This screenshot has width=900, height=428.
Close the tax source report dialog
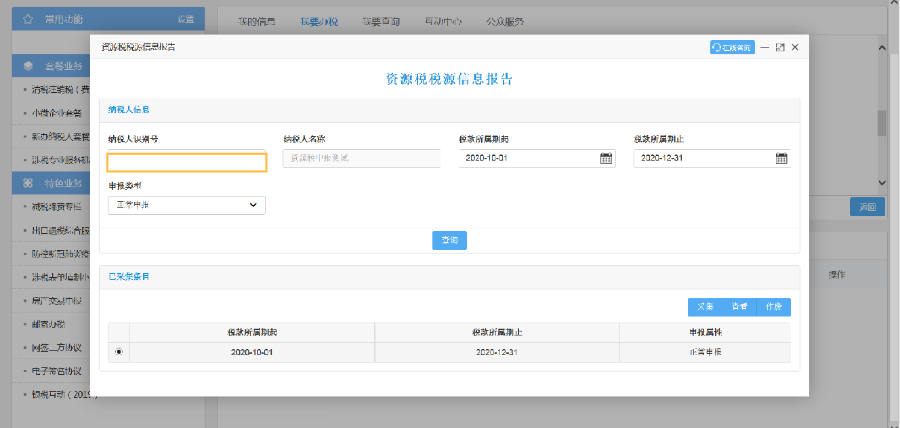[795, 47]
